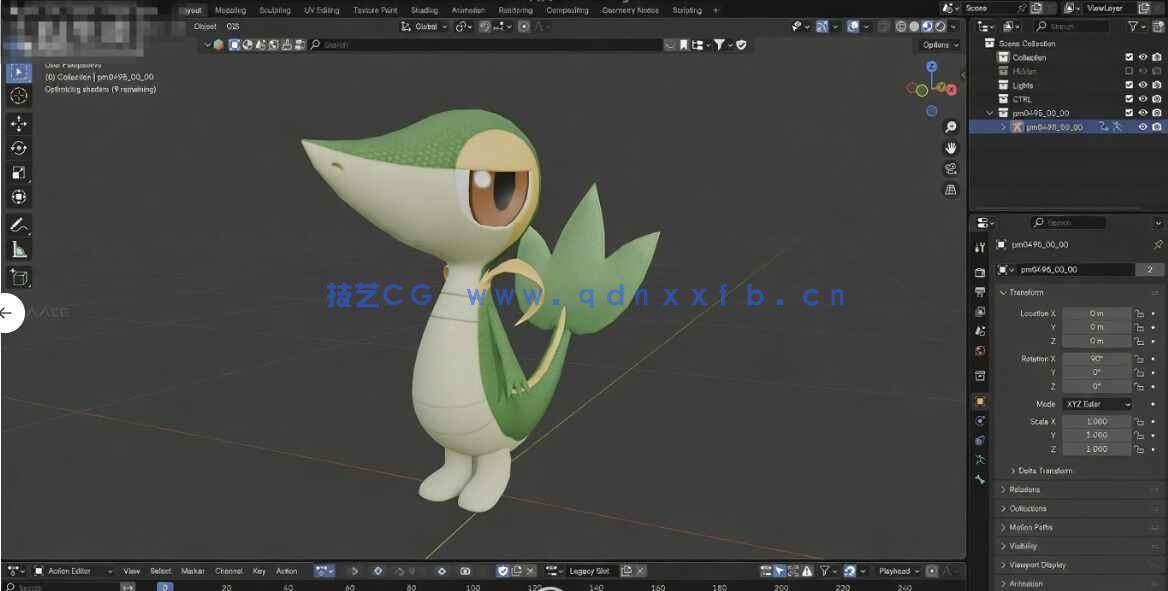Click the Scale Z value field
Image resolution: width=1168 pixels, height=591 pixels.
1096,449
